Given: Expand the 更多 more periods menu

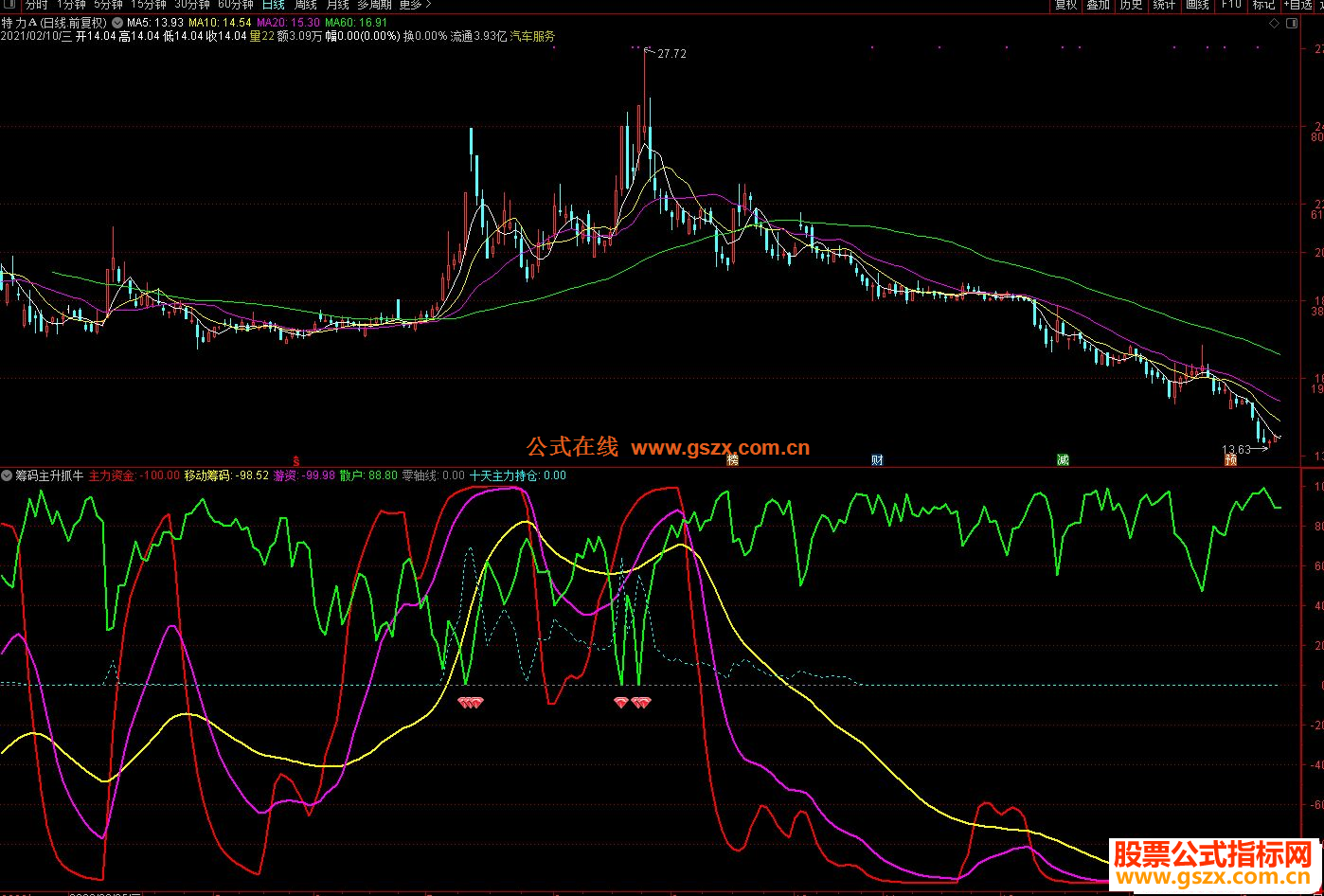Looking at the screenshot, I should pos(414,5).
